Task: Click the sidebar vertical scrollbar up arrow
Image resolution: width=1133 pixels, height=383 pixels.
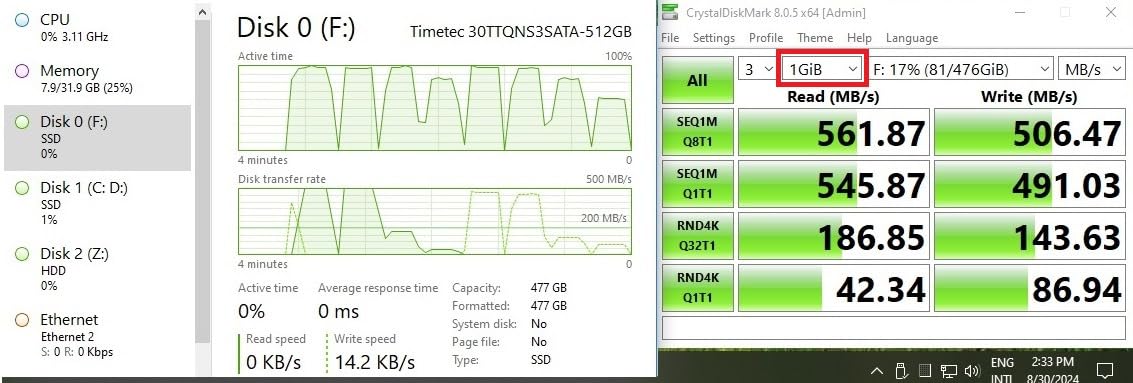Action: click(x=203, y=11)
